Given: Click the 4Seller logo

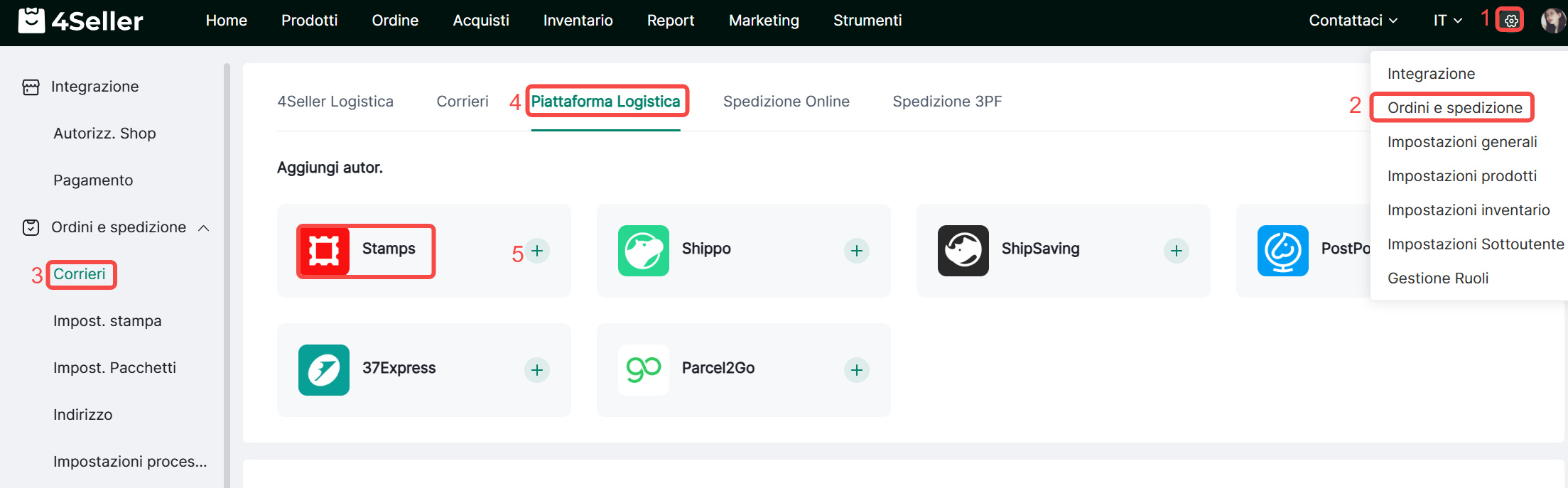Looking at the screenshot, I should [80, 21].
